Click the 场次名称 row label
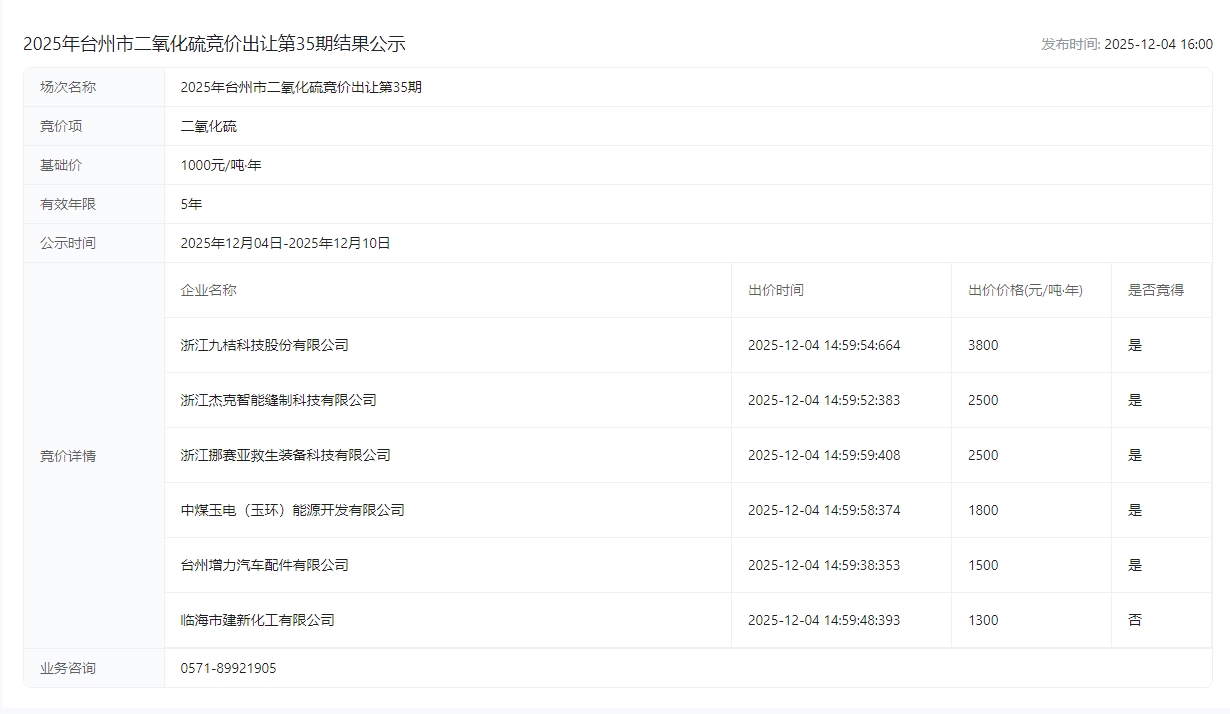Screen dimensions: 1230x714 pyautogui.click(x=68, y=87)
